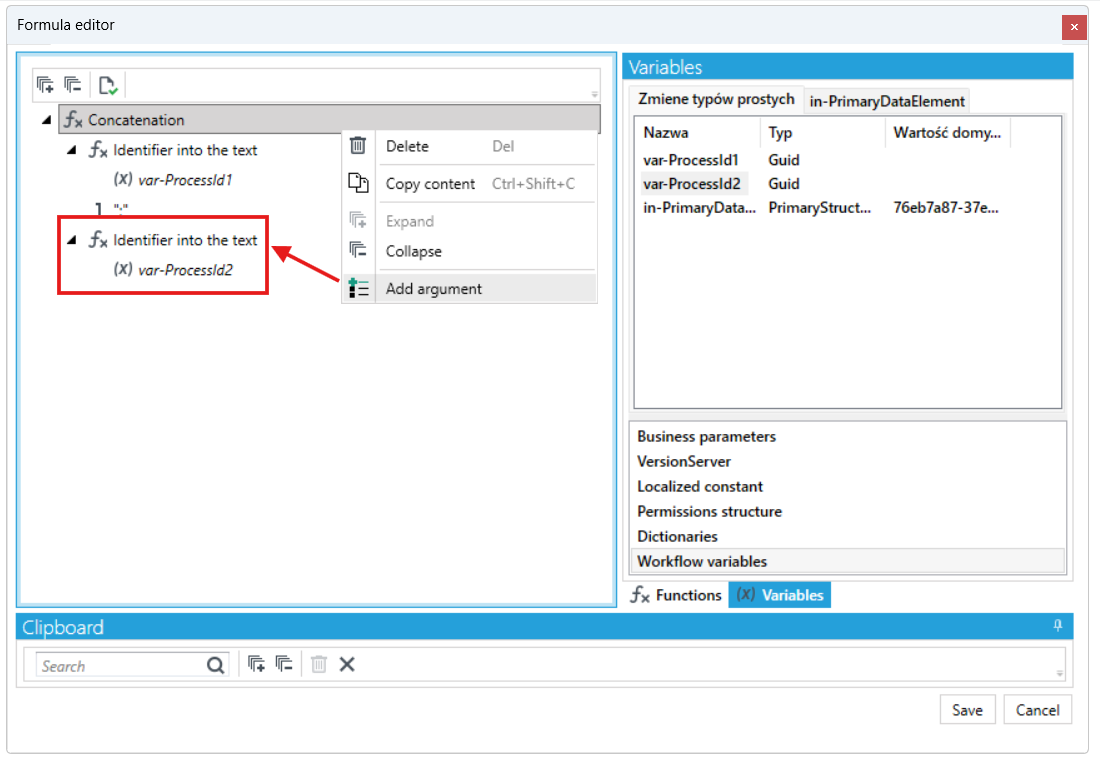Click the Typ column header
The width and height of the screenshot is (1100, 757).
823,133
